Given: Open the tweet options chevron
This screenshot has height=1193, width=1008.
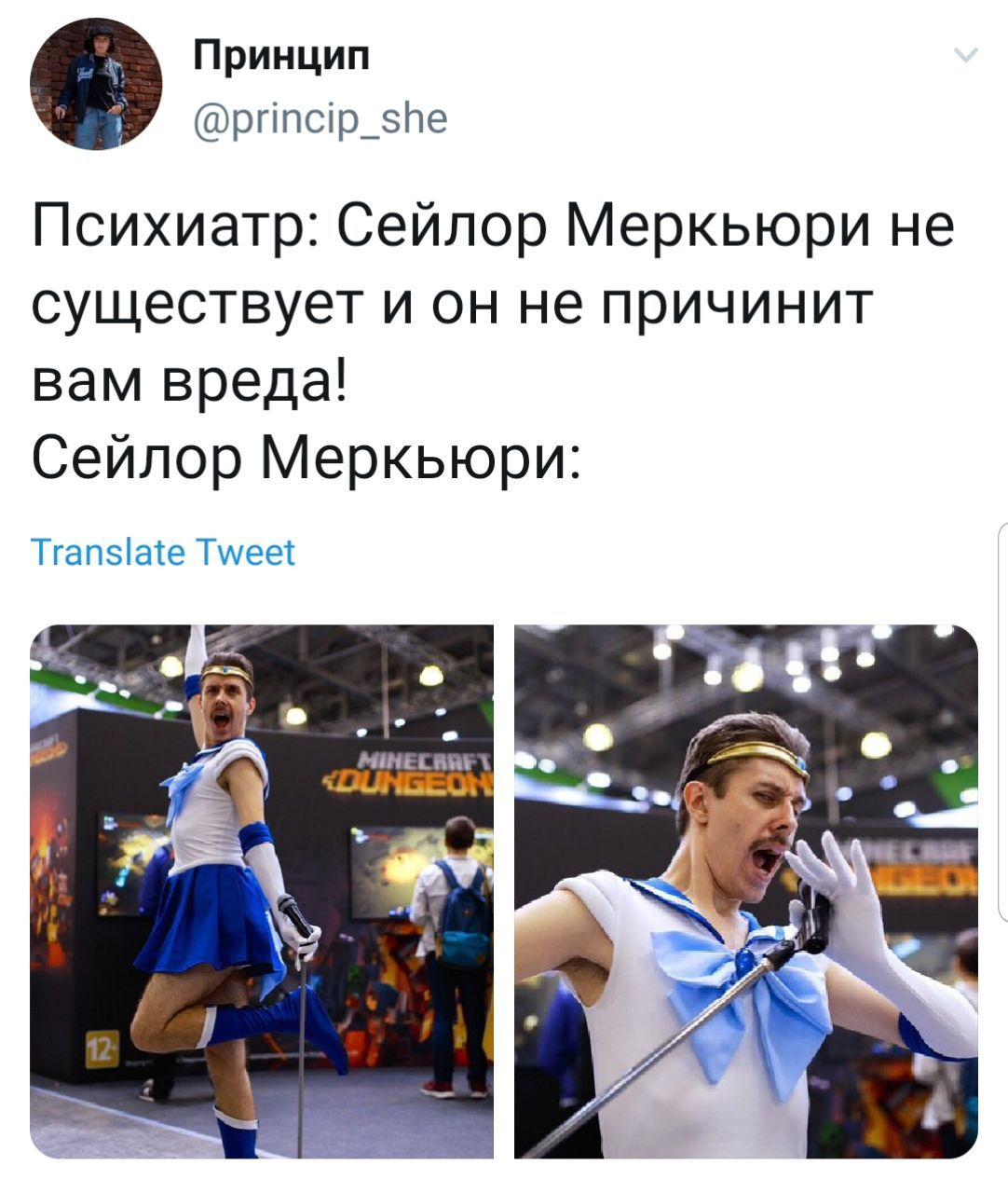Looking at the screenshot, I should click(966, 56).
